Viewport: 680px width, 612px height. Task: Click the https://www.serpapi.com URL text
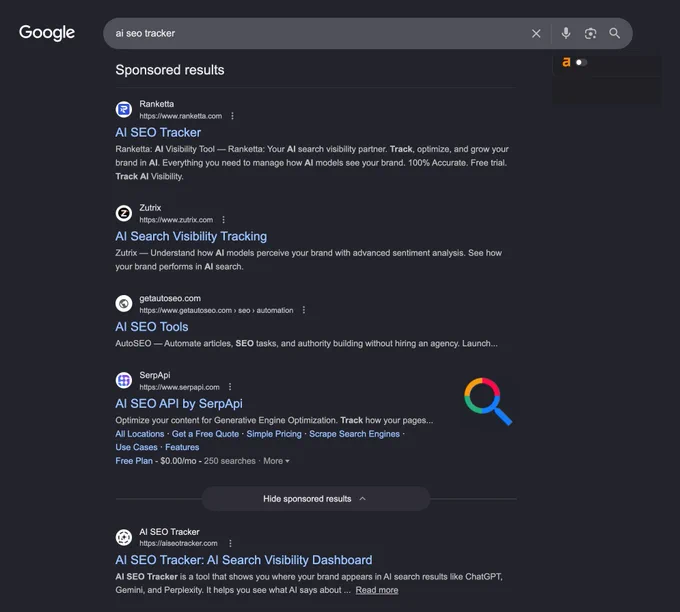[179, 387]
